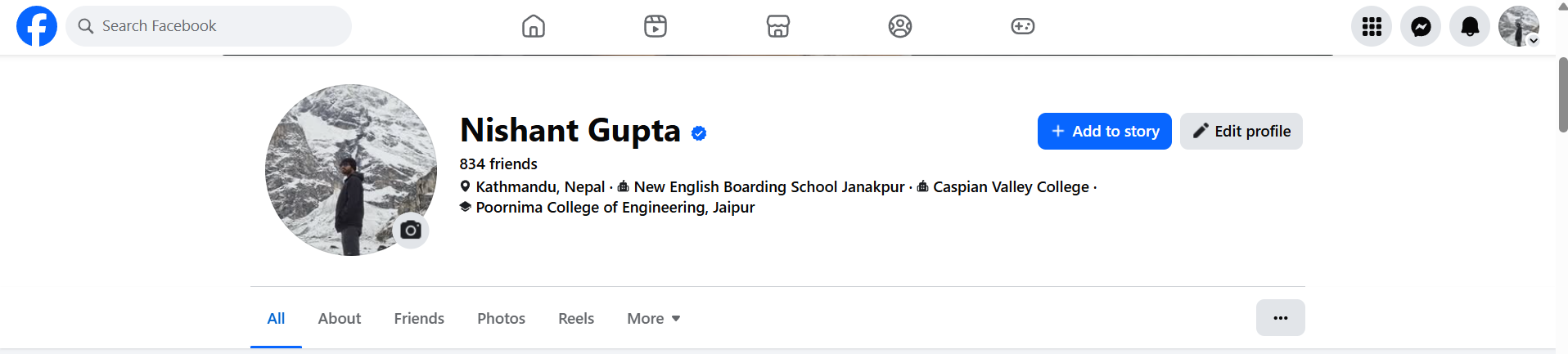Open the Gaming controller icon
The image size is (1568, 354).
(x=1023, y=26)
